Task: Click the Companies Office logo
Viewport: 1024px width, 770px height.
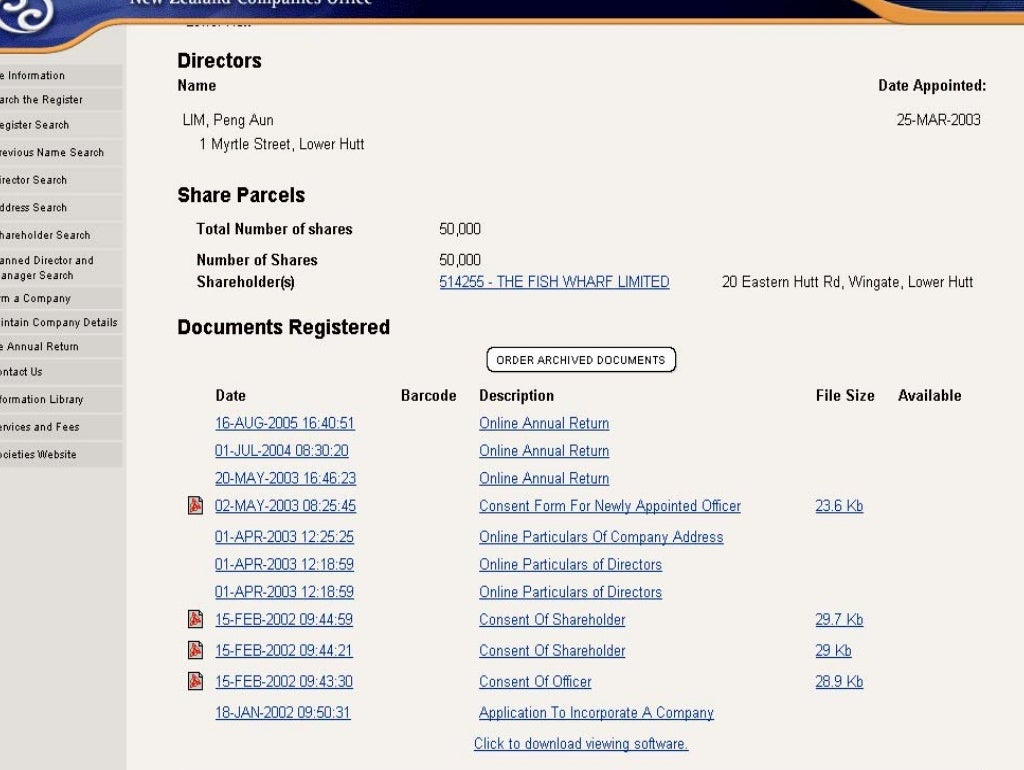Action: tap(26, 14)
